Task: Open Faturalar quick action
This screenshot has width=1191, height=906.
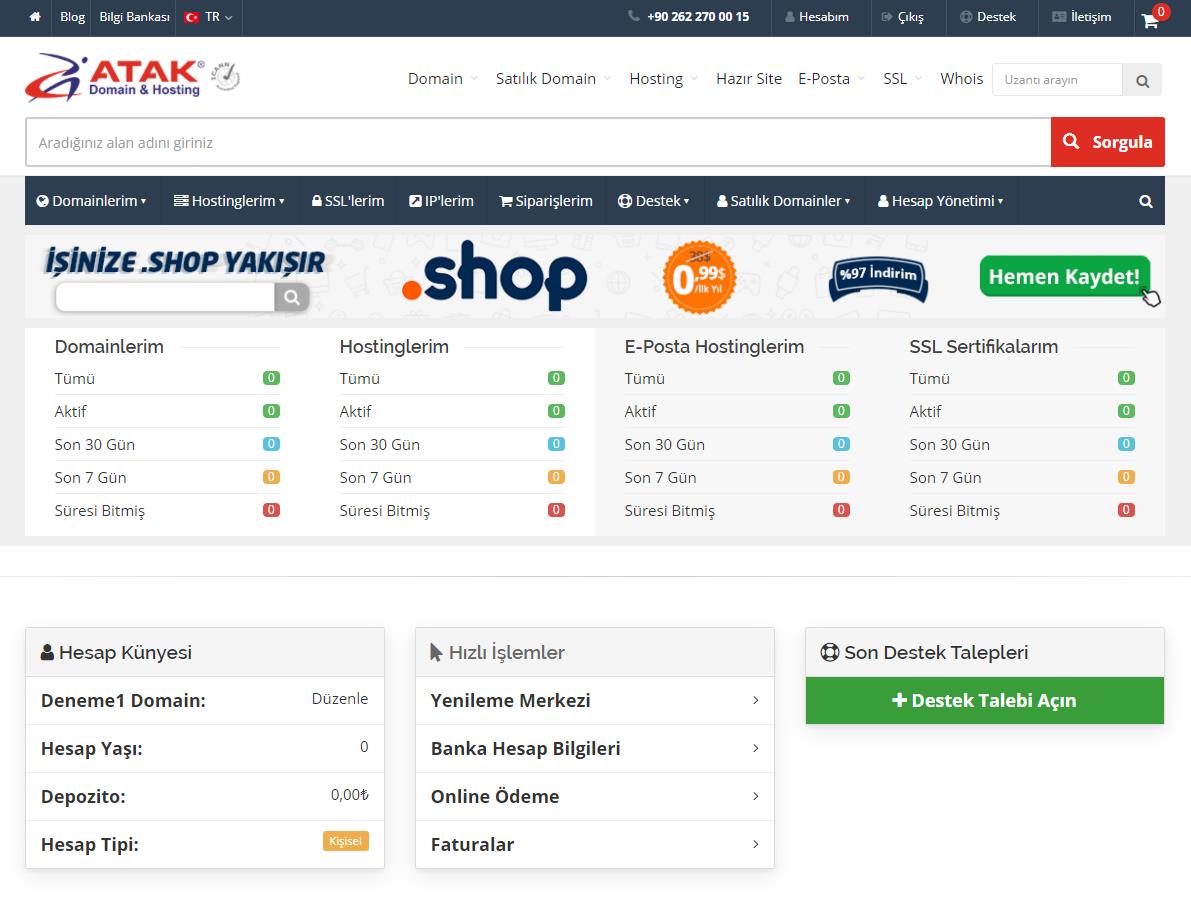Action: point(595,844)
